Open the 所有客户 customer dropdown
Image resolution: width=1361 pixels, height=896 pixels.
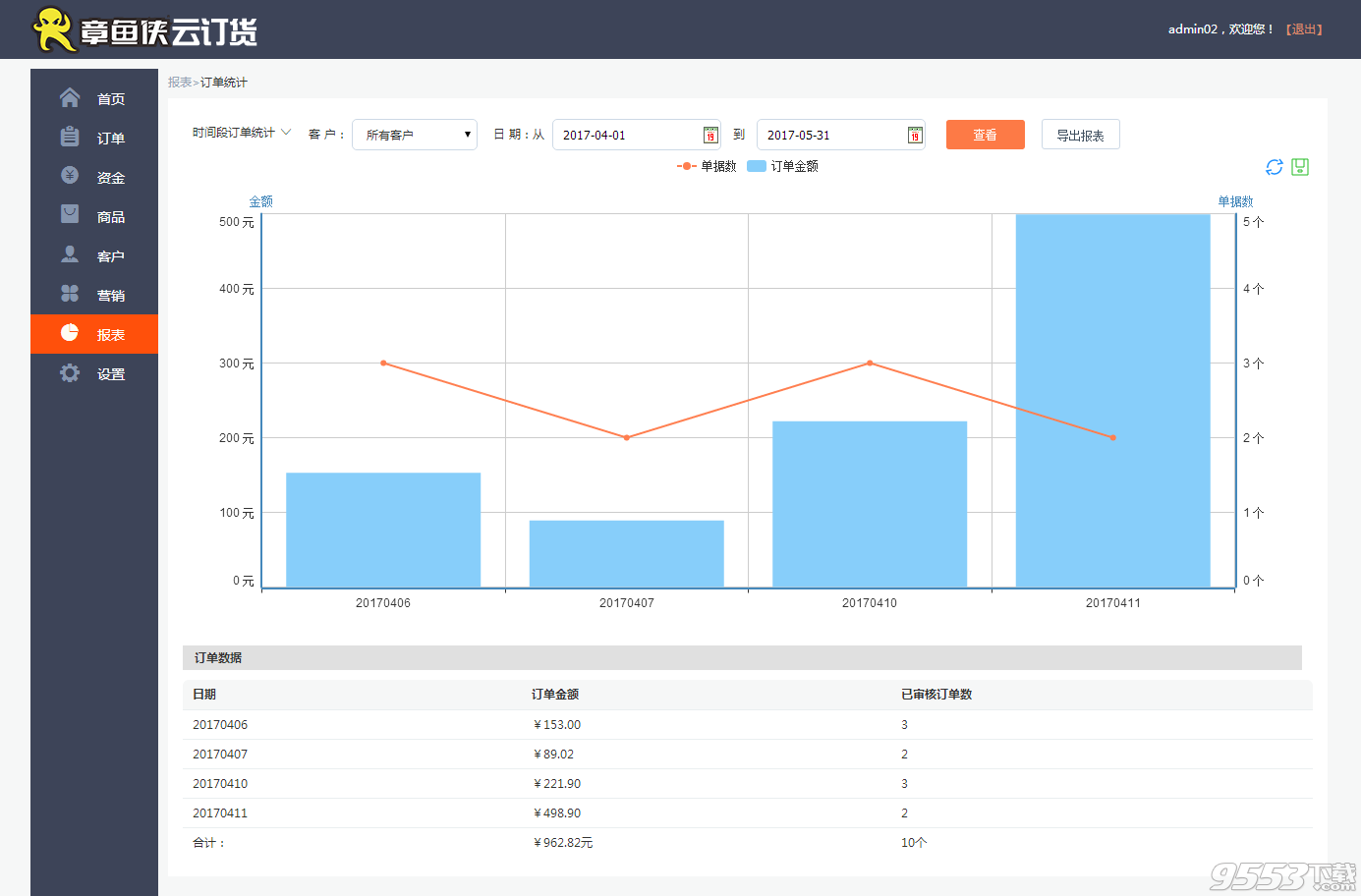click(x=415, y=135)
